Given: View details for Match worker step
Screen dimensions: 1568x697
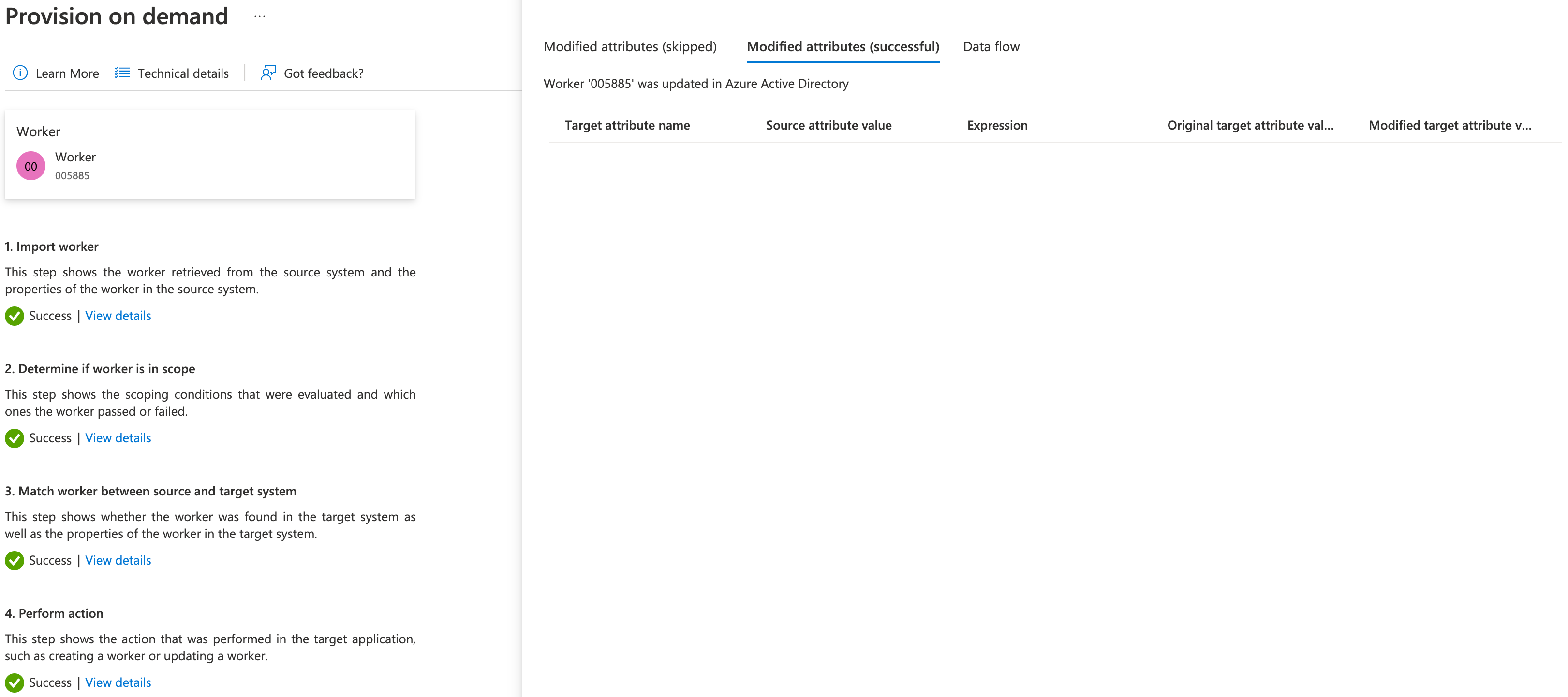Looking at the screenshot, I should [x=116, y=559].
